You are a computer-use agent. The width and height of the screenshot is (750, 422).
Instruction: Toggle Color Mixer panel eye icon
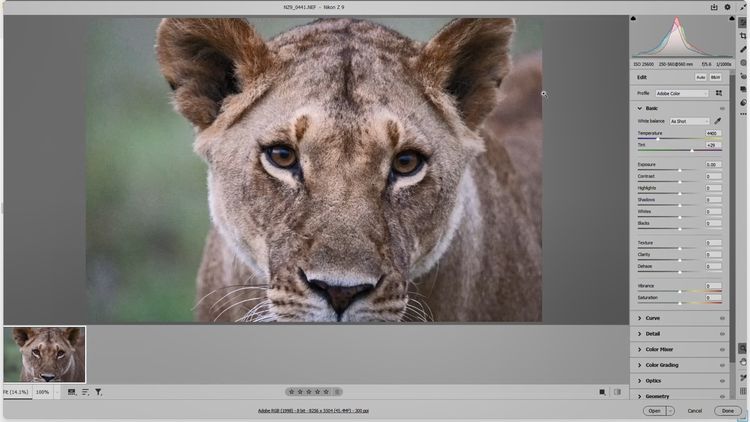tap(722, 349)
